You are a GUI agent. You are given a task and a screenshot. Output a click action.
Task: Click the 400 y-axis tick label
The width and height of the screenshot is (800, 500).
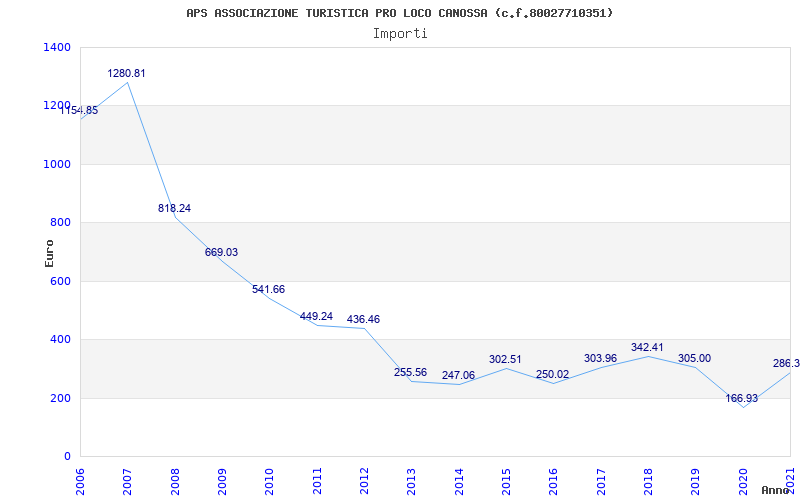pos(60,339)
